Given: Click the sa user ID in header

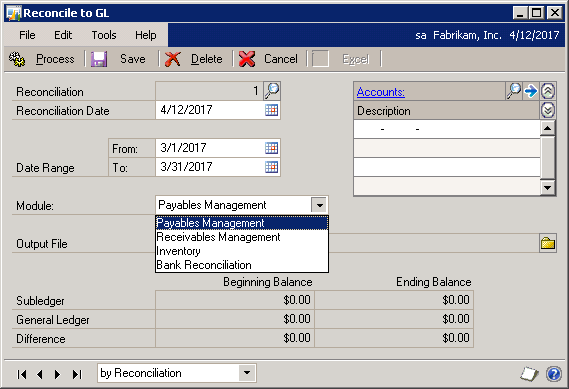Looking at the screenshot, I should tap(421, 35).
